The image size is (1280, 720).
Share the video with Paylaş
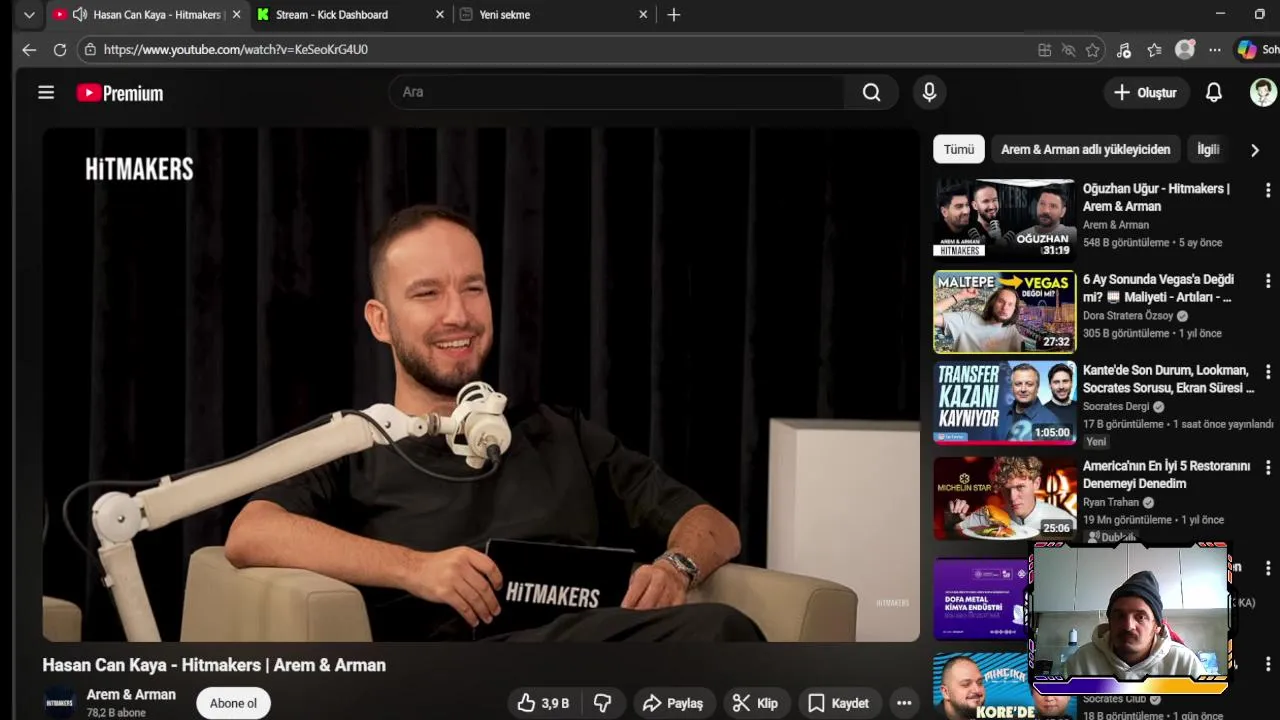click(673, 703)
